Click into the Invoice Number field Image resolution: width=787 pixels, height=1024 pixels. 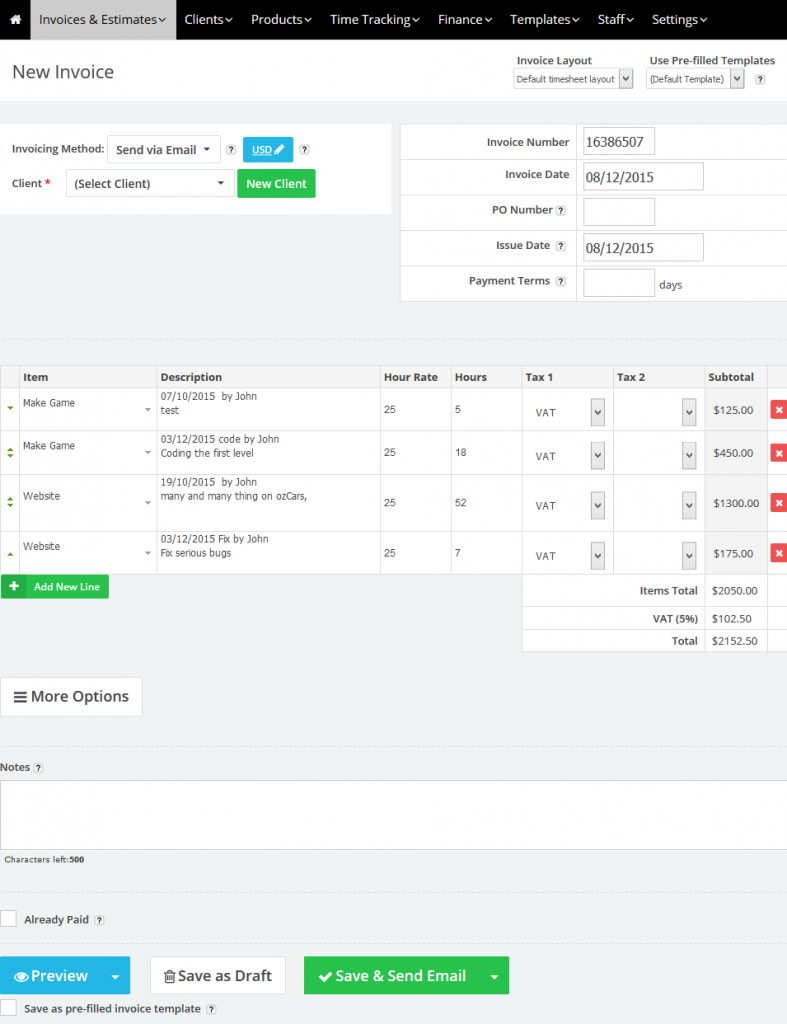(618, 142)
